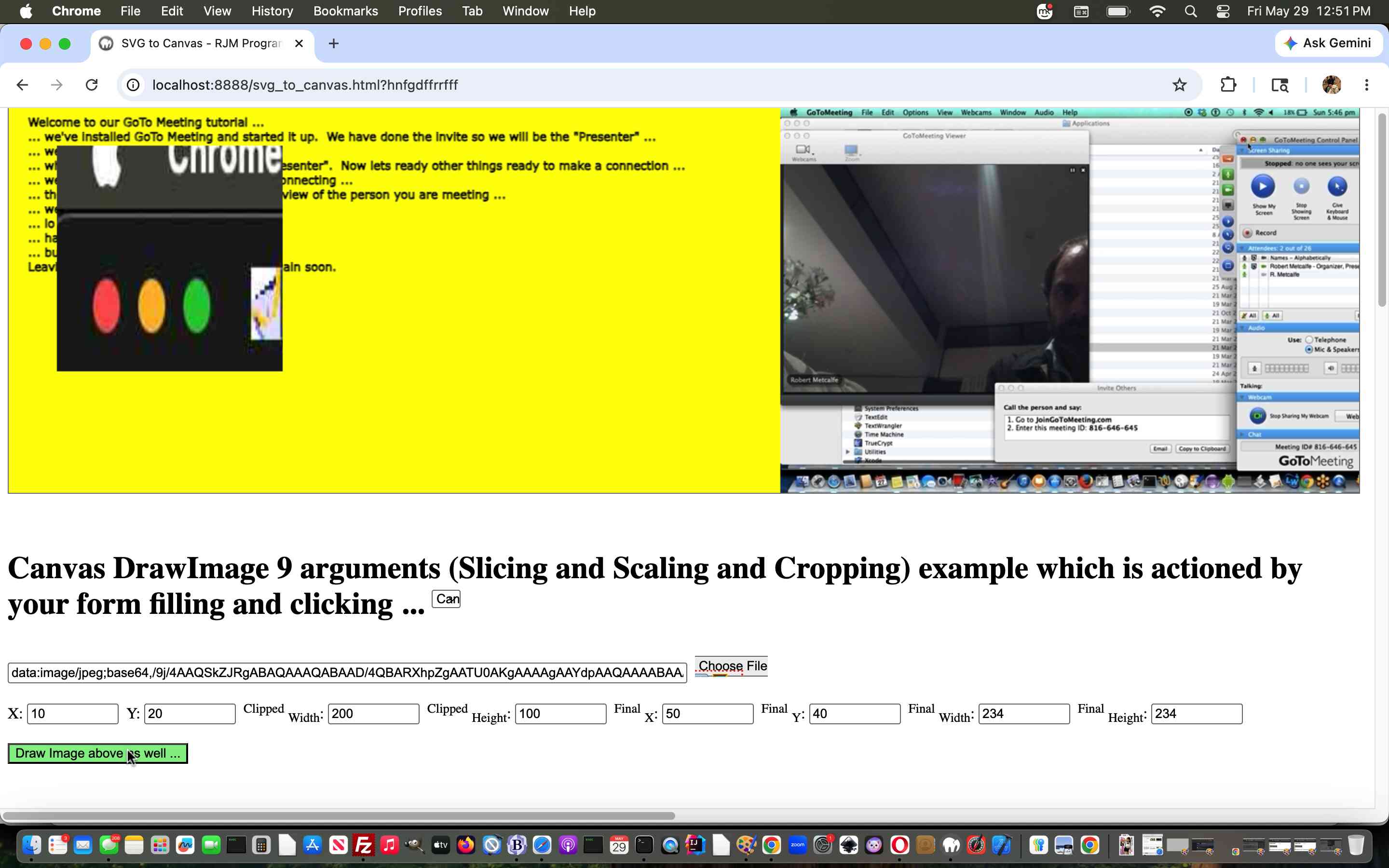Click the Ask Gemini button
This screenshot has height=868, width=1389.
1328,43
